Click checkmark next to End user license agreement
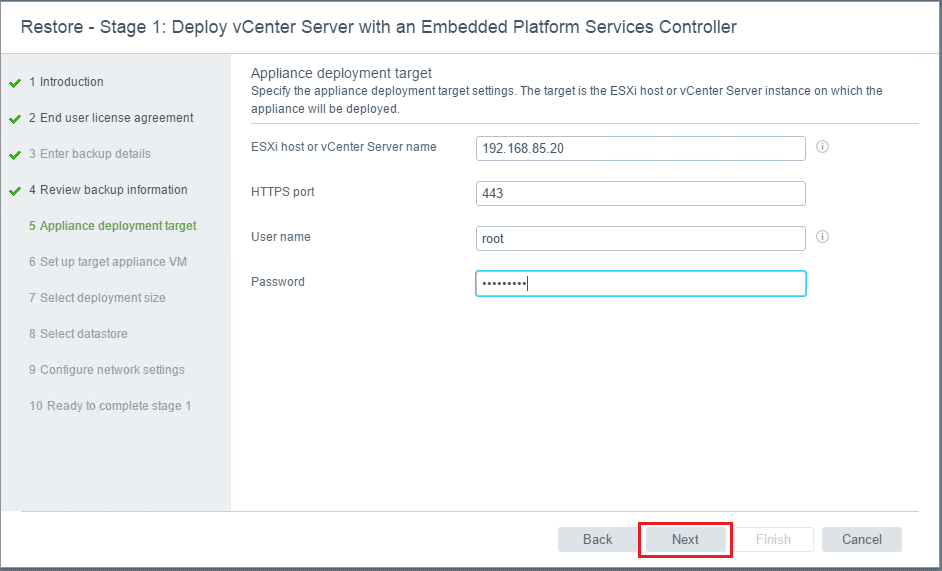The image size is (942, 571). tap(15, 119)
